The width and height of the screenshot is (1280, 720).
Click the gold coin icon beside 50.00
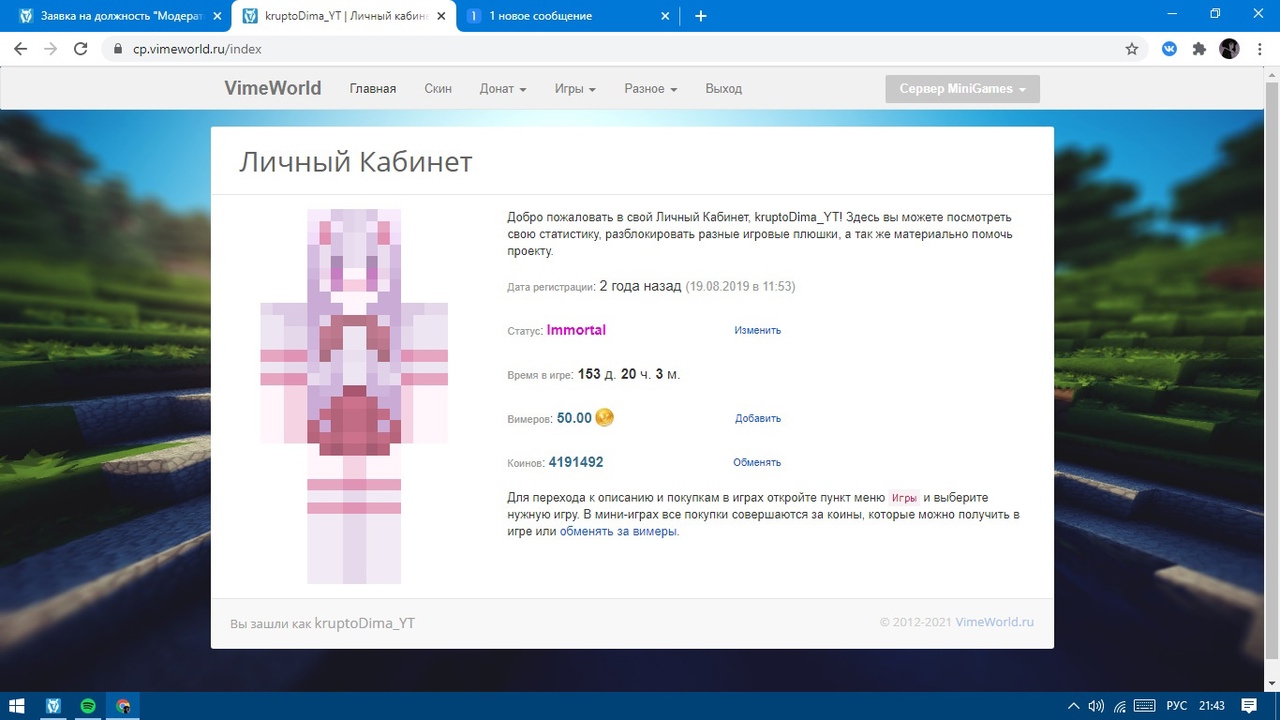coord(604,417)
